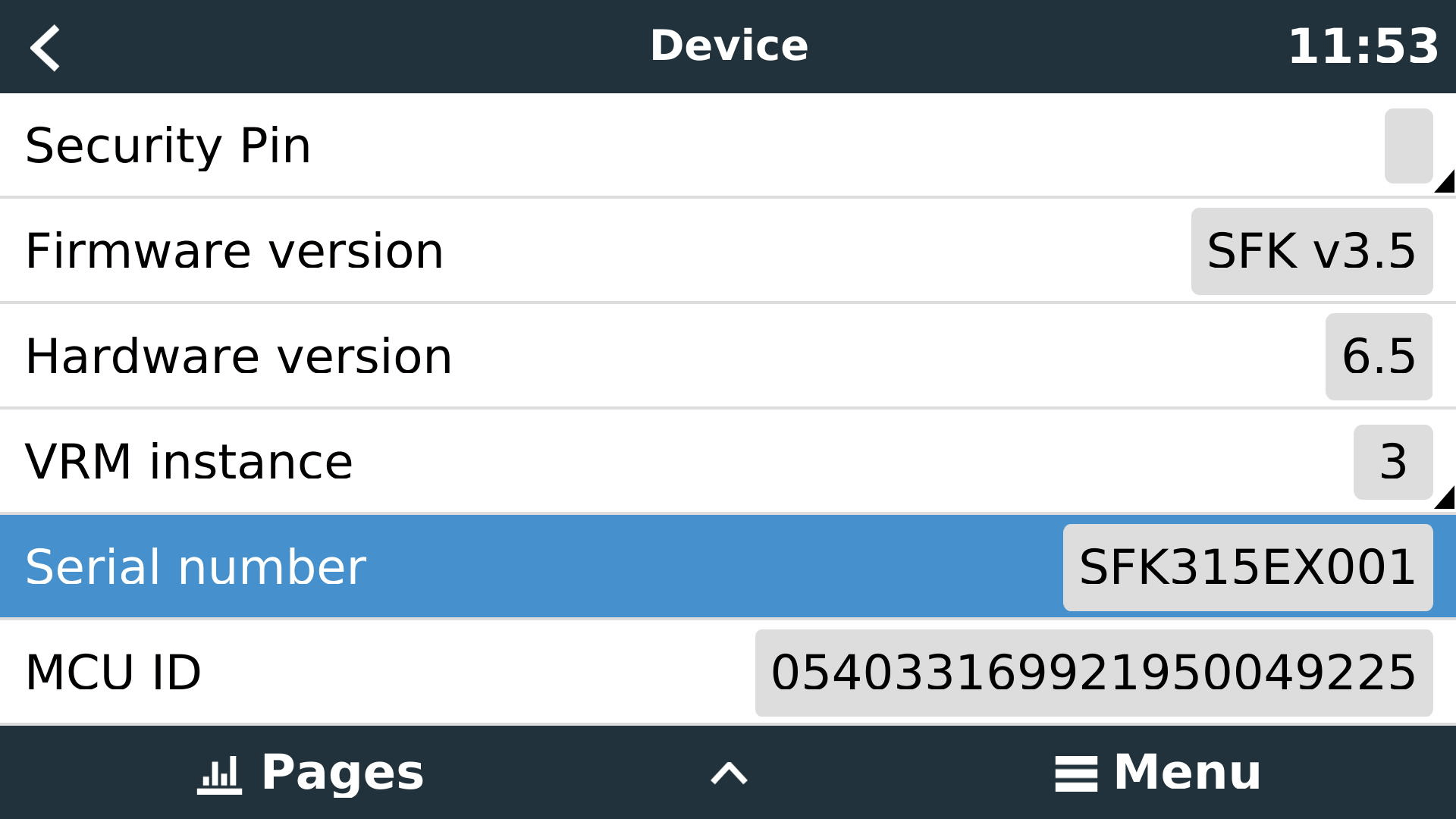Click the serial value SFK315EX001
Screen dimensions: 1456x819
1247,567
